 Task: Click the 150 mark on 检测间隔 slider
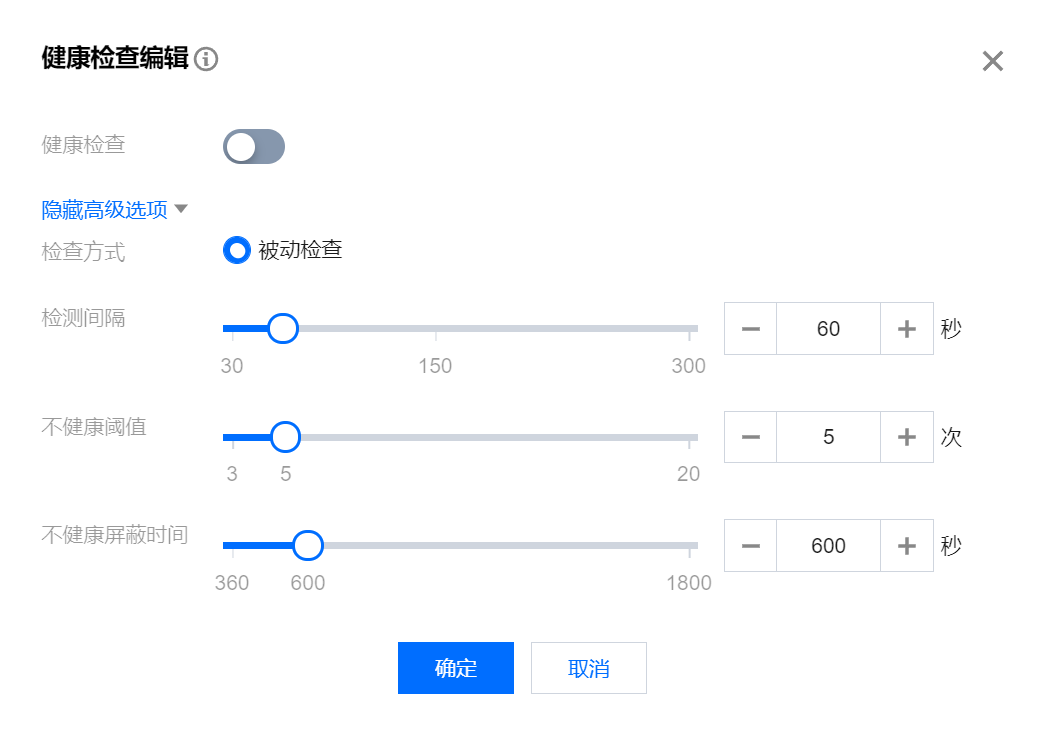435,366
